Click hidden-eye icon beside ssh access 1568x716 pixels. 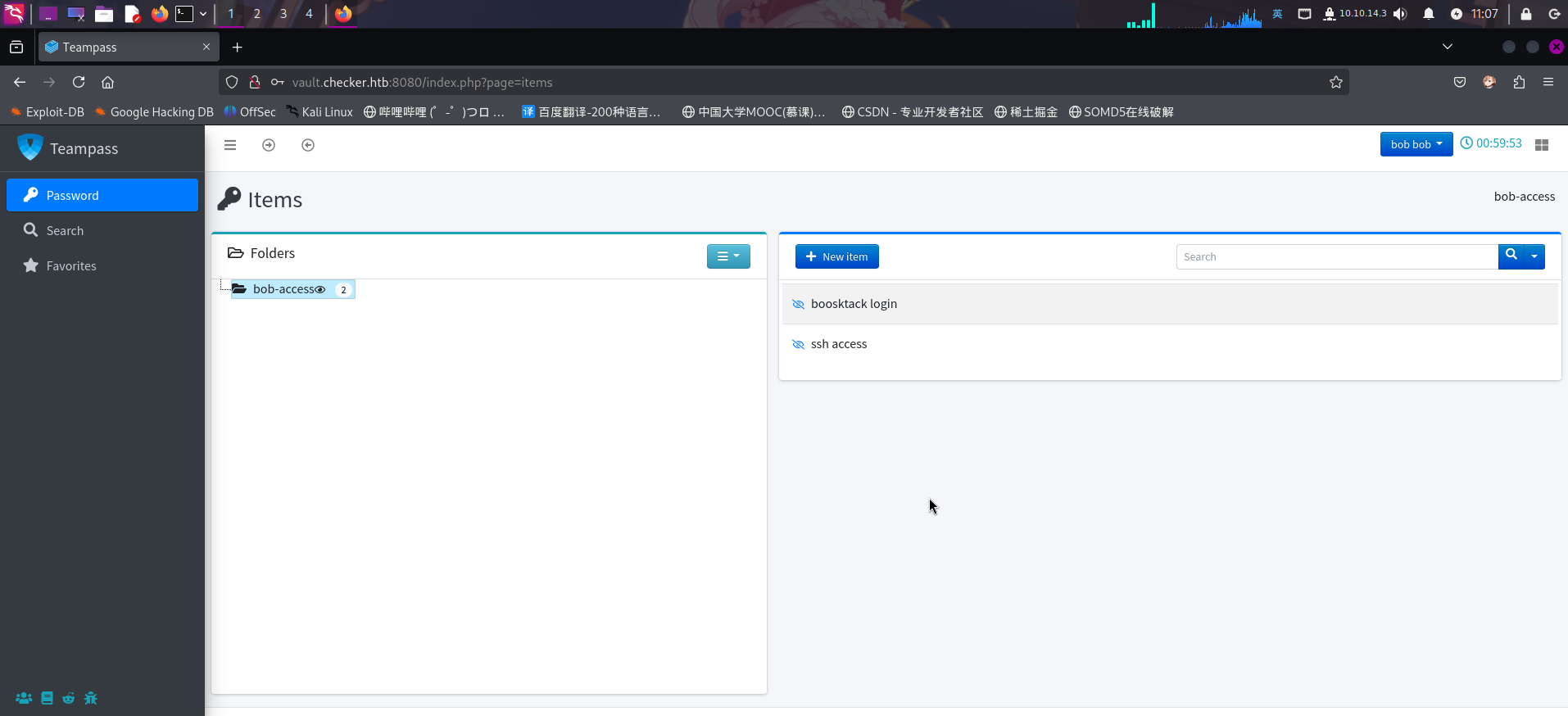(798, 344)
